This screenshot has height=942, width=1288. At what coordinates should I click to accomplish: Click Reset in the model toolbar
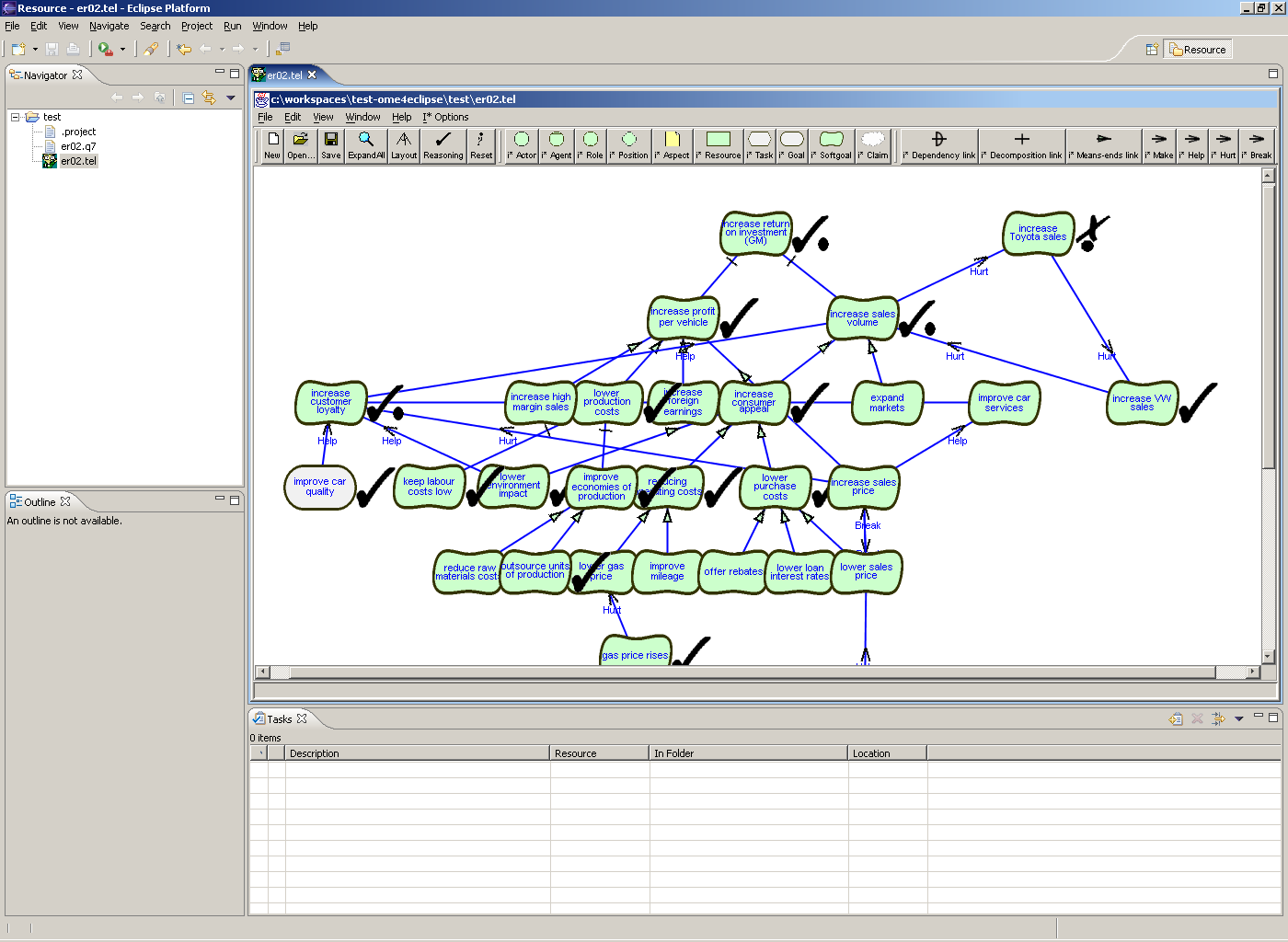click(480, 145)
